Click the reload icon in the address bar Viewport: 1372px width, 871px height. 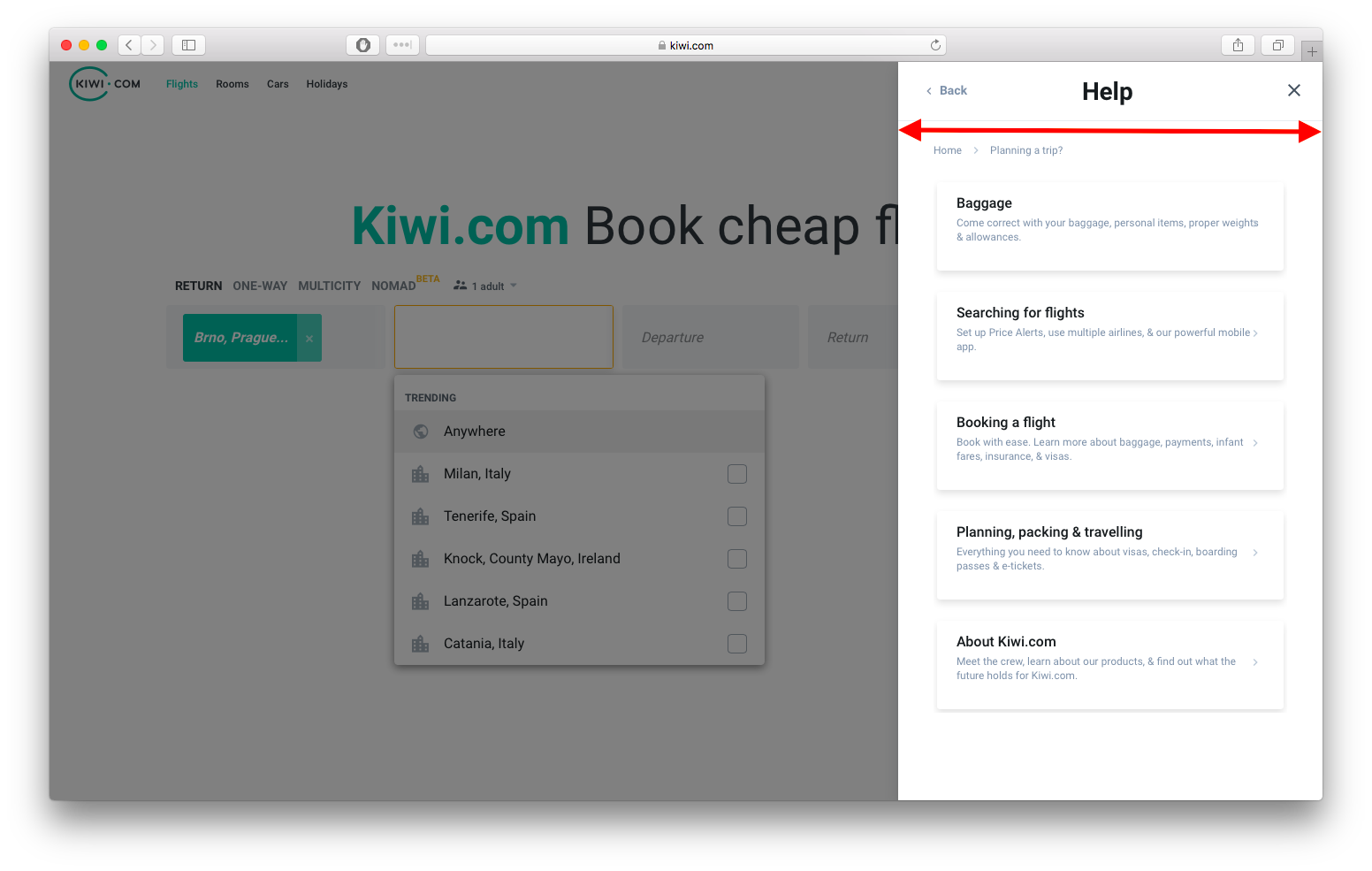(935, 44)
